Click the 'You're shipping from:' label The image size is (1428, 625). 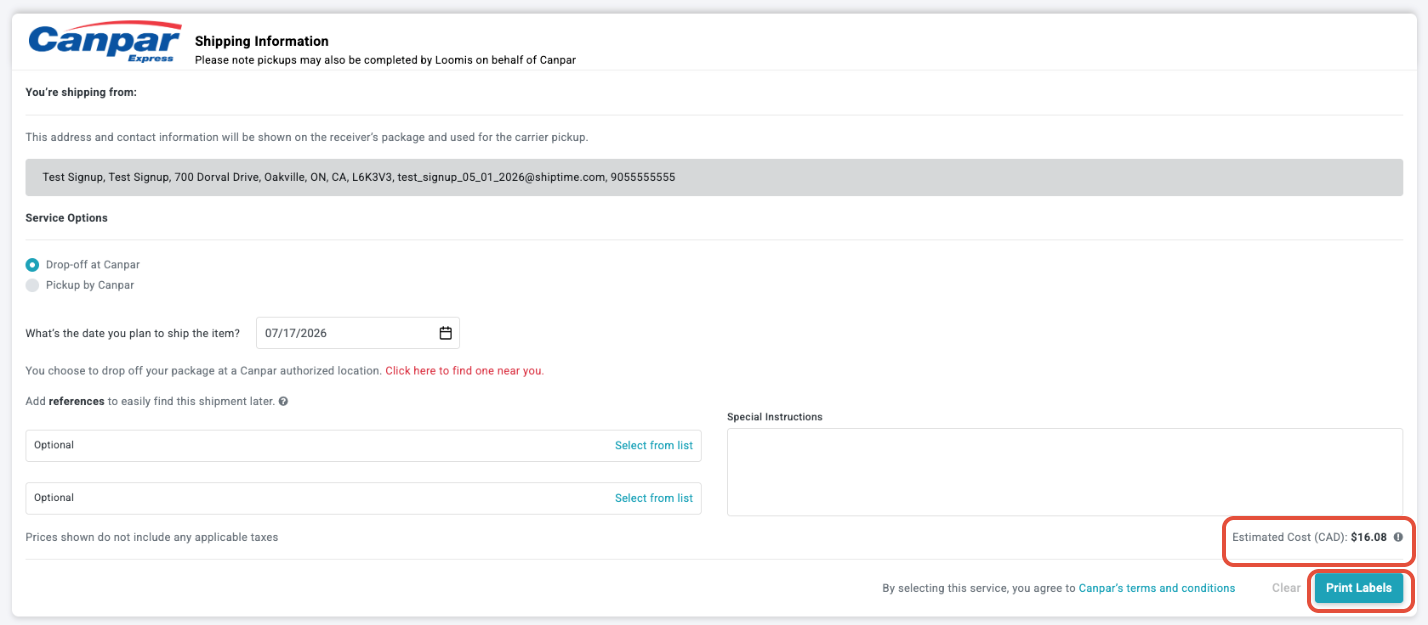[x=81, y=92]
